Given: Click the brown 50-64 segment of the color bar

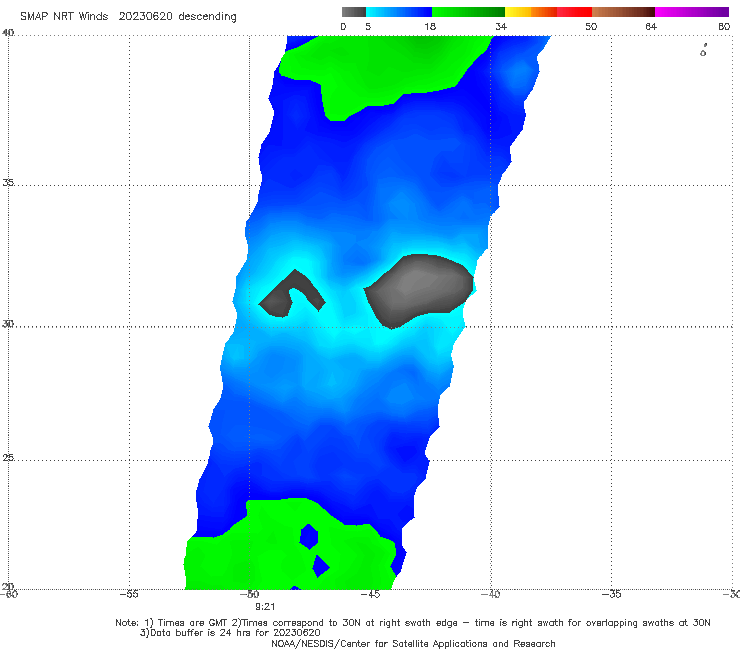Looking at the screenshot, I should (x=623, y=12).
